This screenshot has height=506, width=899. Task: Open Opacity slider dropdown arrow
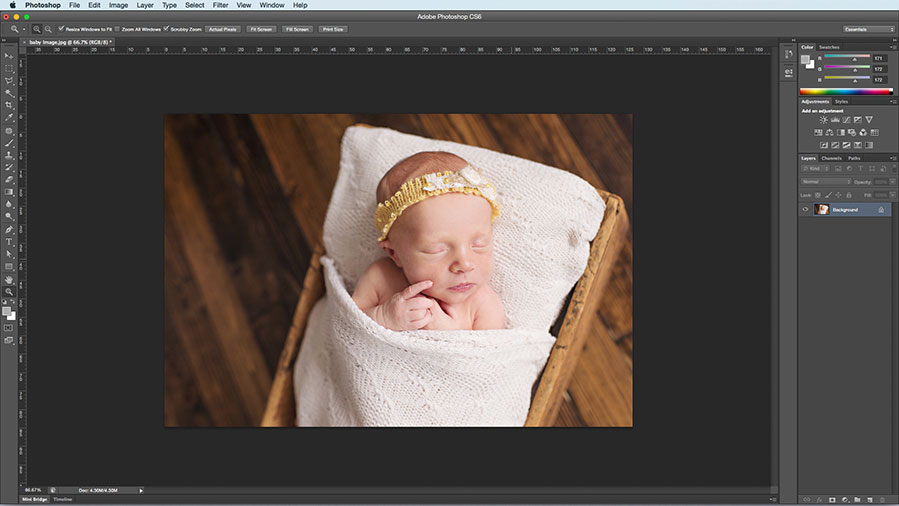tap(893, 182)
